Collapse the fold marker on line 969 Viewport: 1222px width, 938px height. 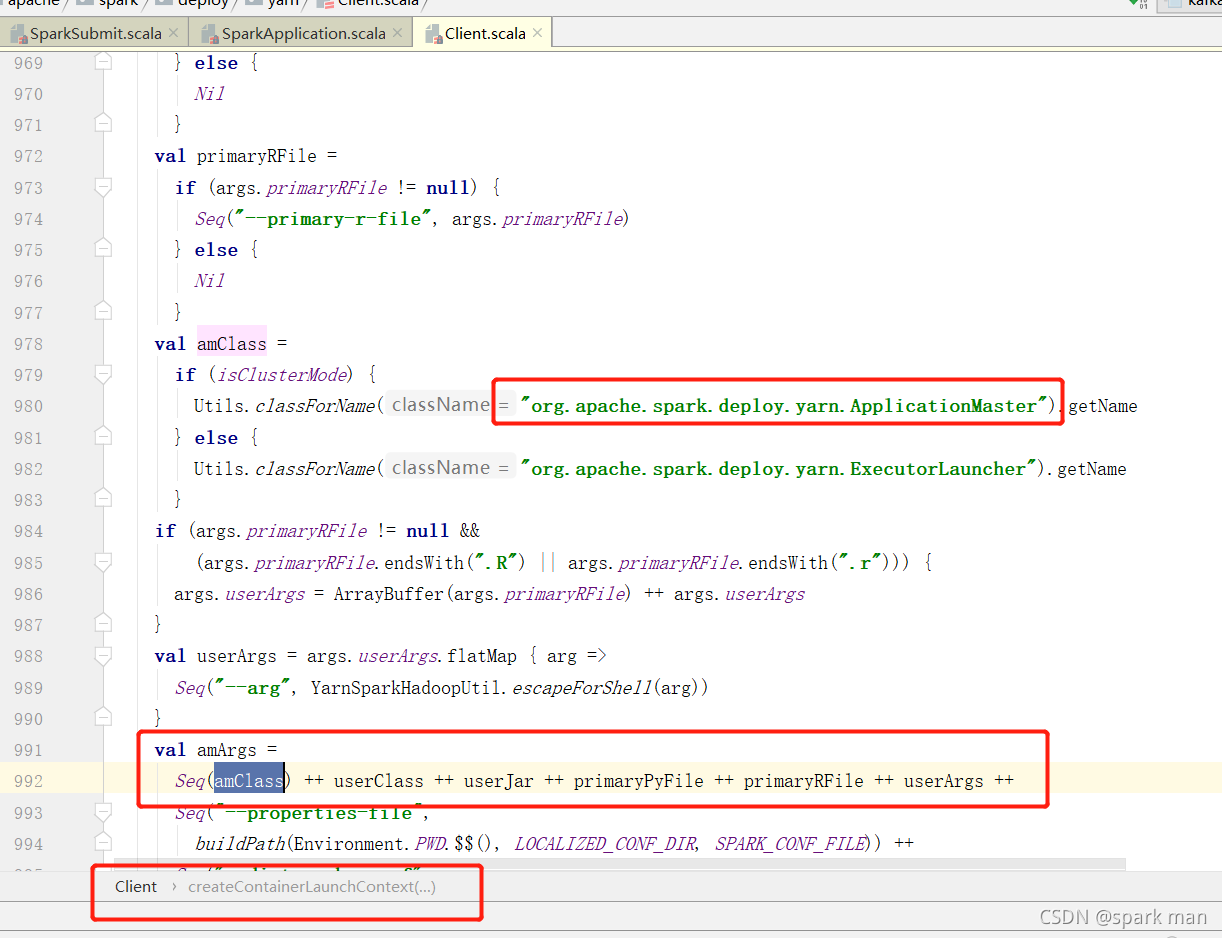103,62
